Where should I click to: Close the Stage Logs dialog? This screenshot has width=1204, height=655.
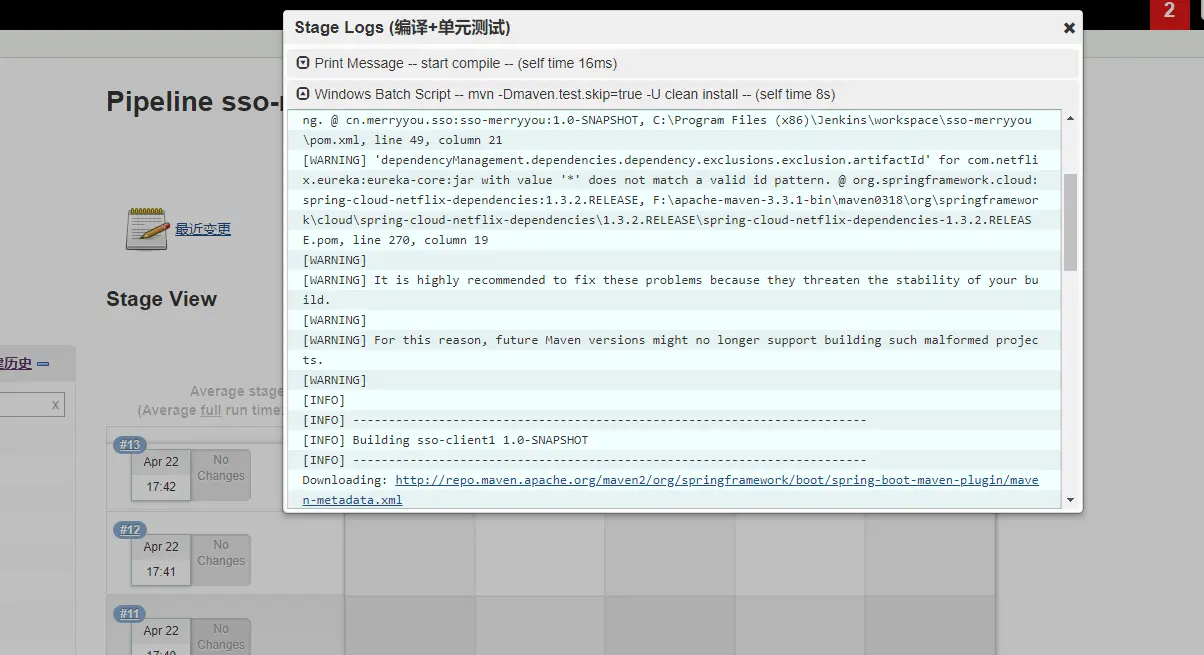pos(1069,27)
